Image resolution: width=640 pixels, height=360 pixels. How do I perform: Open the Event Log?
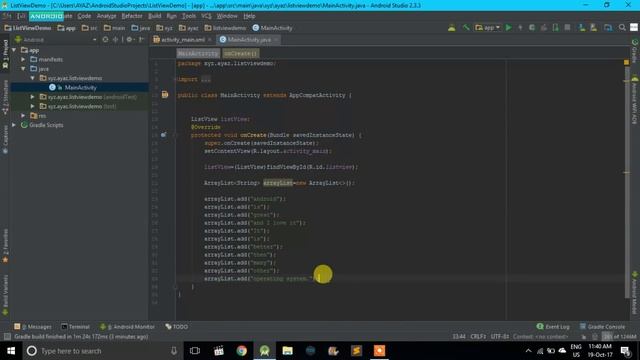(553, 327)
